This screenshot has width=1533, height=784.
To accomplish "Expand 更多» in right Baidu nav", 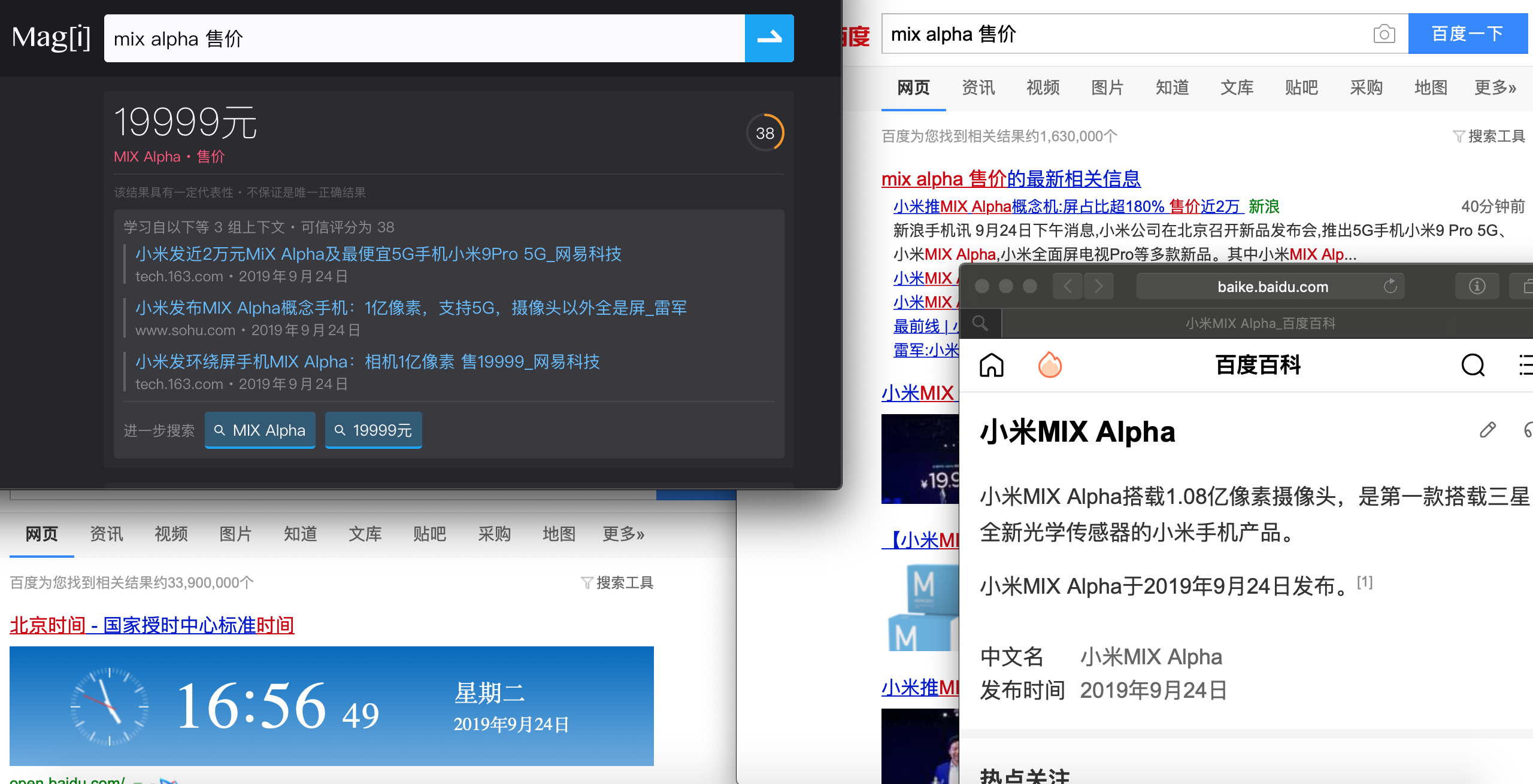I will [x=1495, y=88].
